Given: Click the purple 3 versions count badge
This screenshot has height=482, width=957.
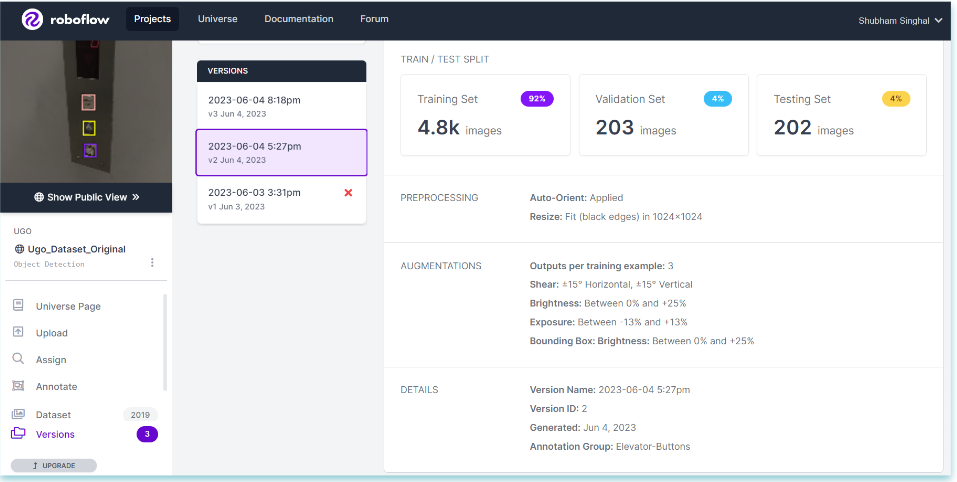Looking at the screenshot, I should tap(147, 434).
